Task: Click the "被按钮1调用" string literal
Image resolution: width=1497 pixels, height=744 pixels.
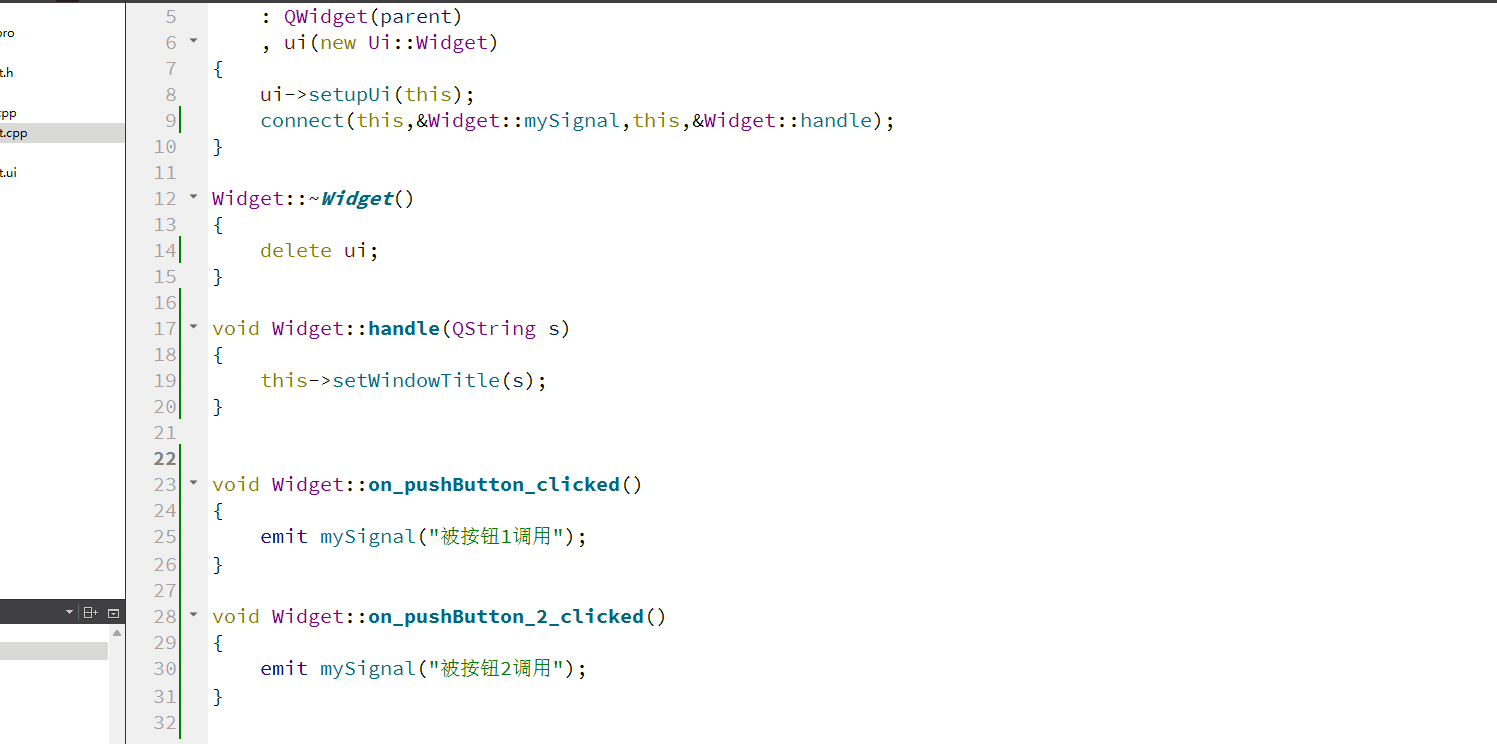Action: [x=495, y=536]
